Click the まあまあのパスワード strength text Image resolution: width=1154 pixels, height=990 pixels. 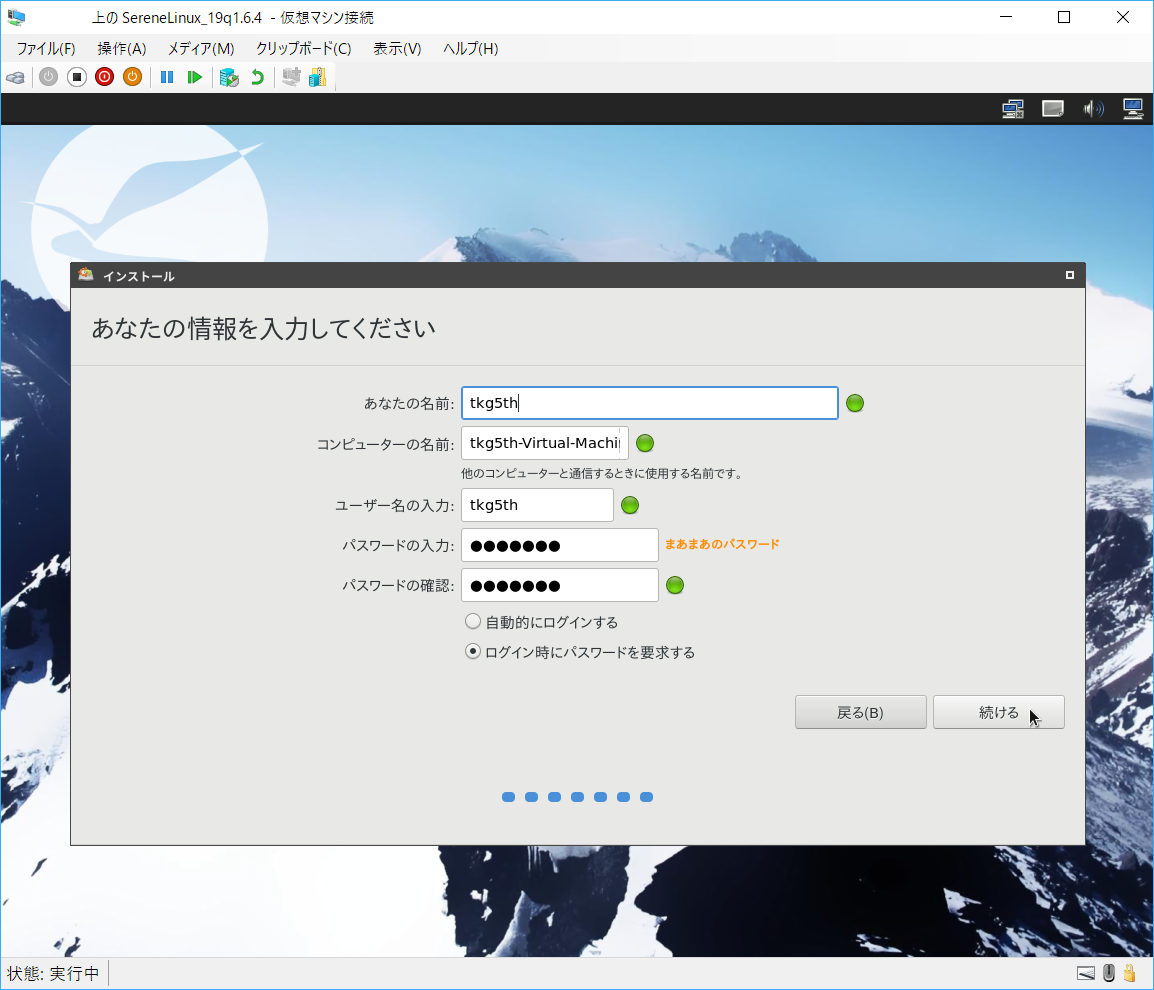[722, 545]
